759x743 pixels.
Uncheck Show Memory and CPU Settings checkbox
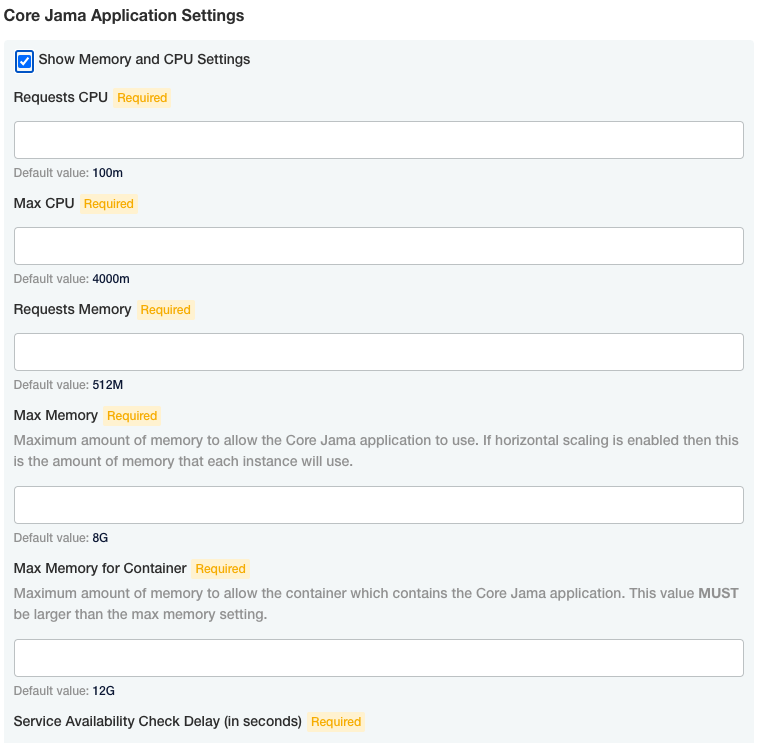24,61
